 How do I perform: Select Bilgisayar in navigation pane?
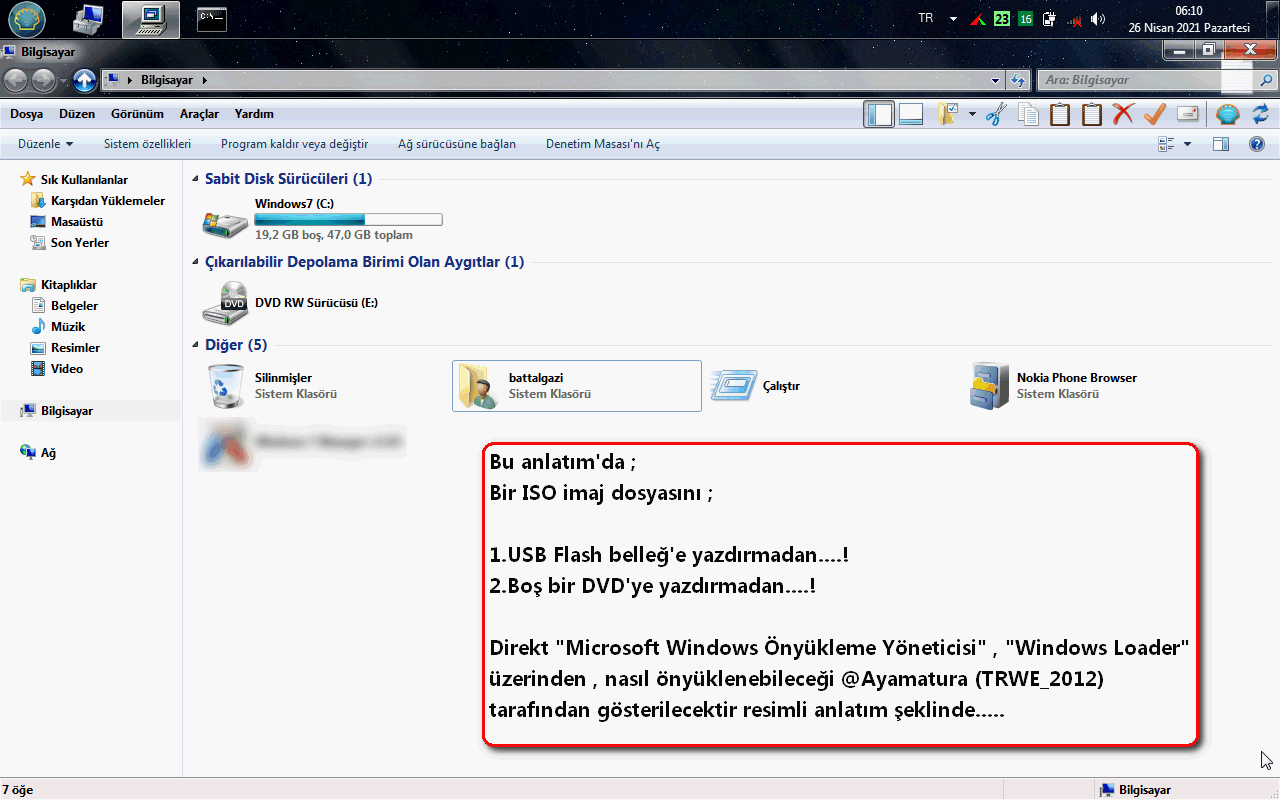coord(67,411)
